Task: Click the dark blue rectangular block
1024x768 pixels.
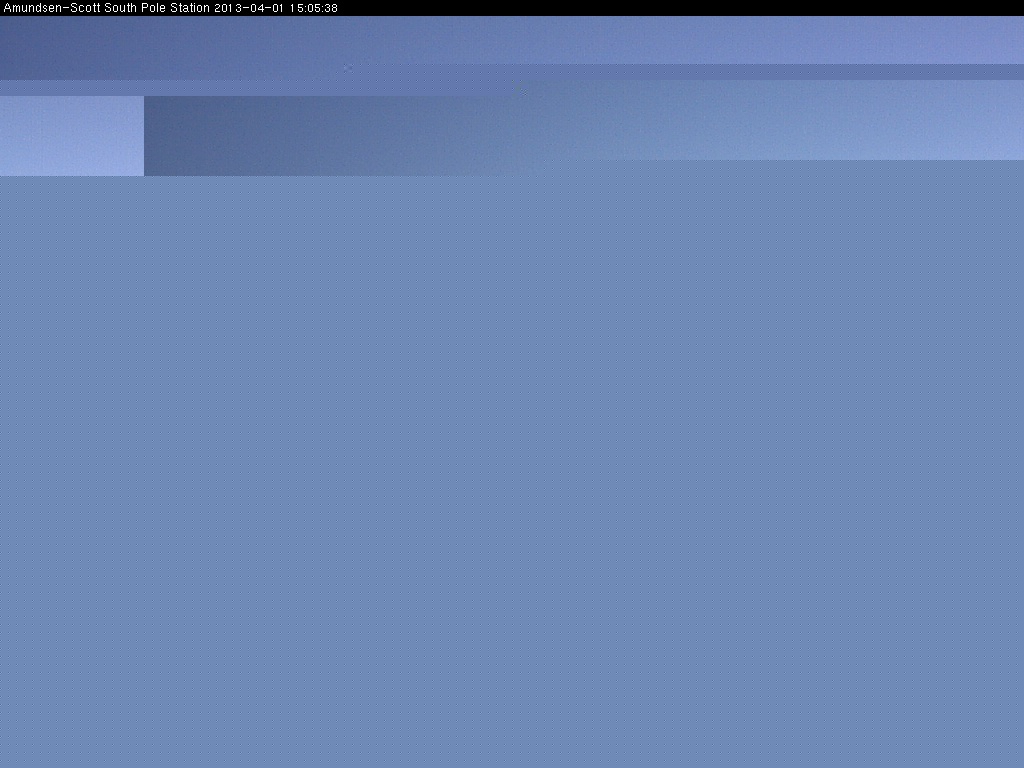Action: tap(300, 136)
